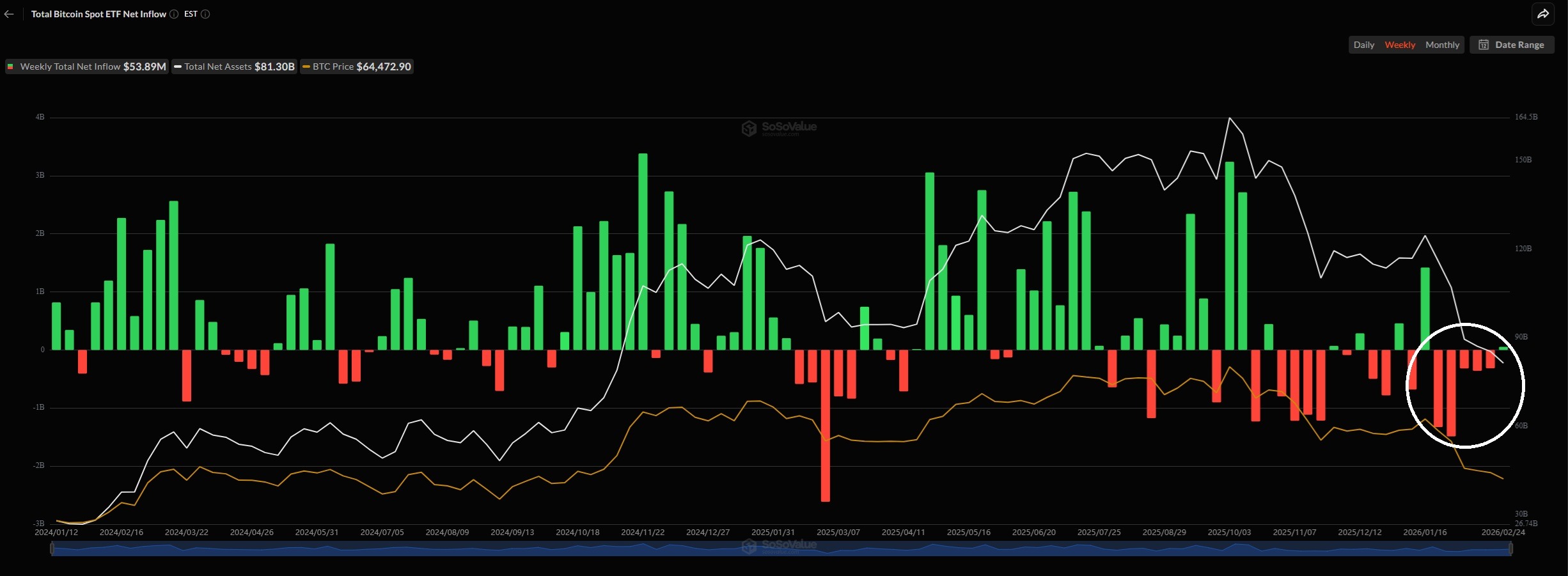Click the SoSoValue watermark logo above chart
The image size is (1568, 576).
point(779,128)
